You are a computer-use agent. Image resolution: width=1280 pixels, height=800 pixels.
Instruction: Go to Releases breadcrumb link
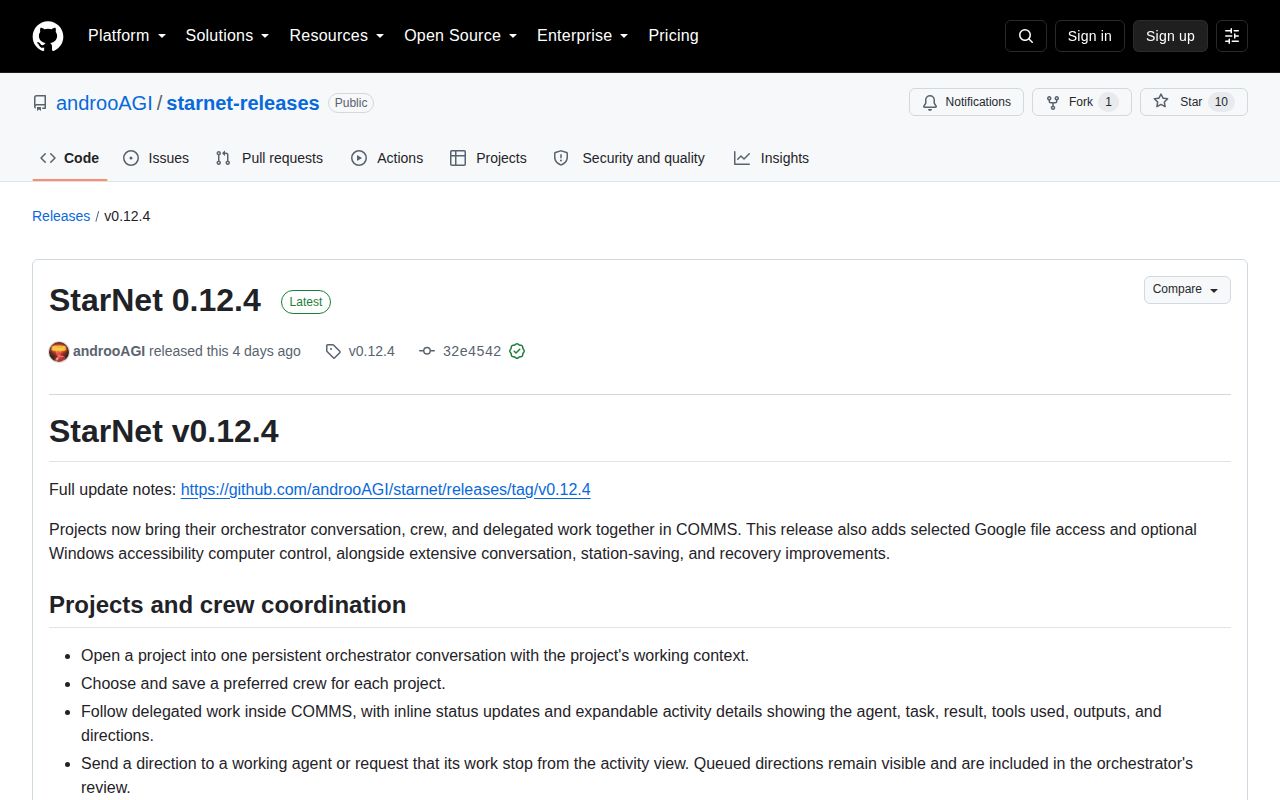[61, 216]
